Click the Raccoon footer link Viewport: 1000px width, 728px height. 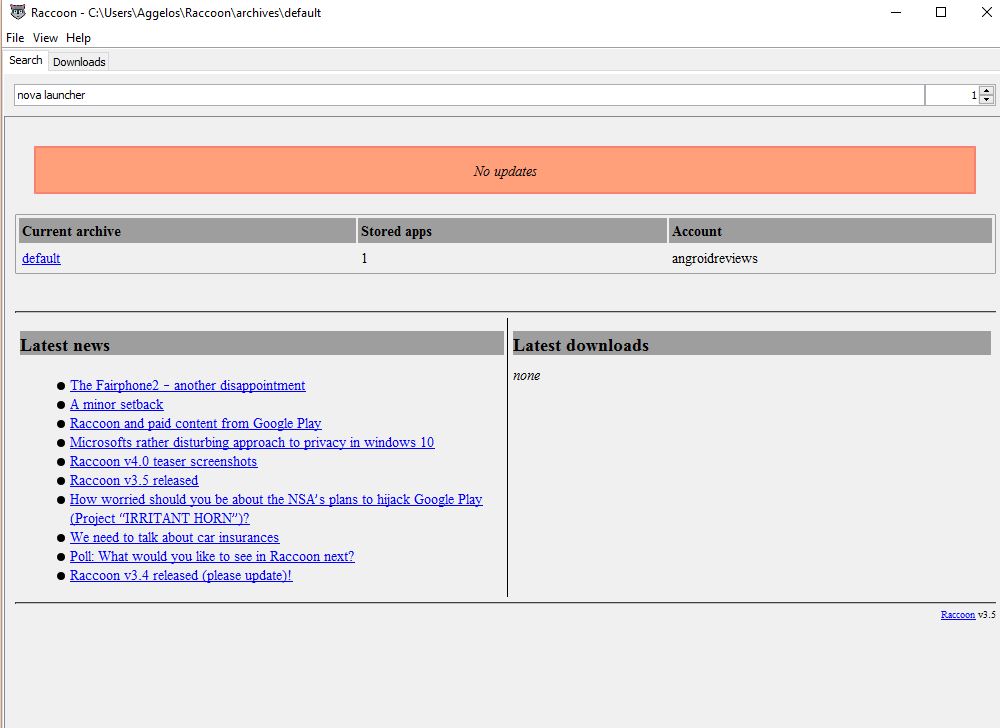[x=958, y=615]
